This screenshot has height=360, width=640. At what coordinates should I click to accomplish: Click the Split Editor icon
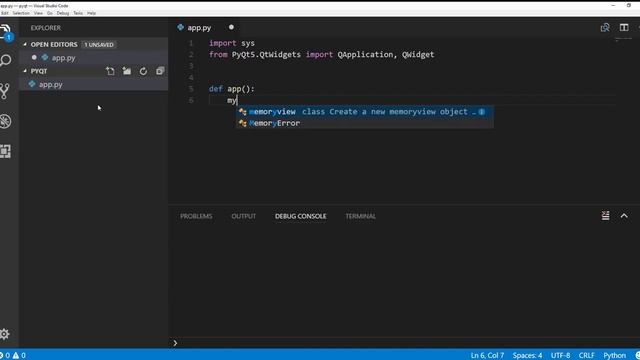[x=624, y=27]
